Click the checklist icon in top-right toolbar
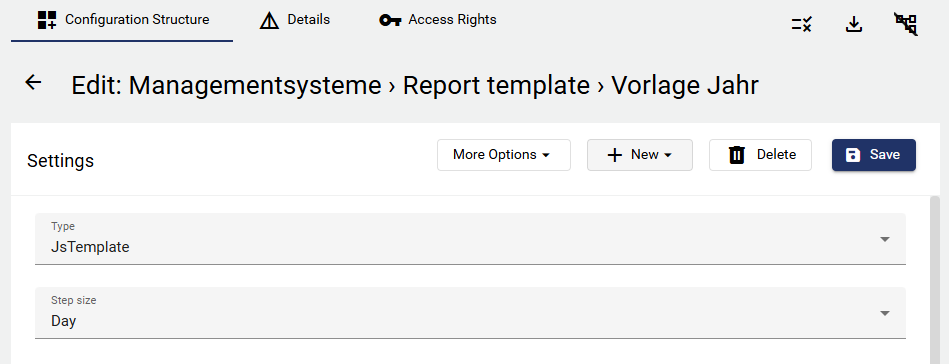The height and width of the screenshot is (364, 949). (801, 24)
